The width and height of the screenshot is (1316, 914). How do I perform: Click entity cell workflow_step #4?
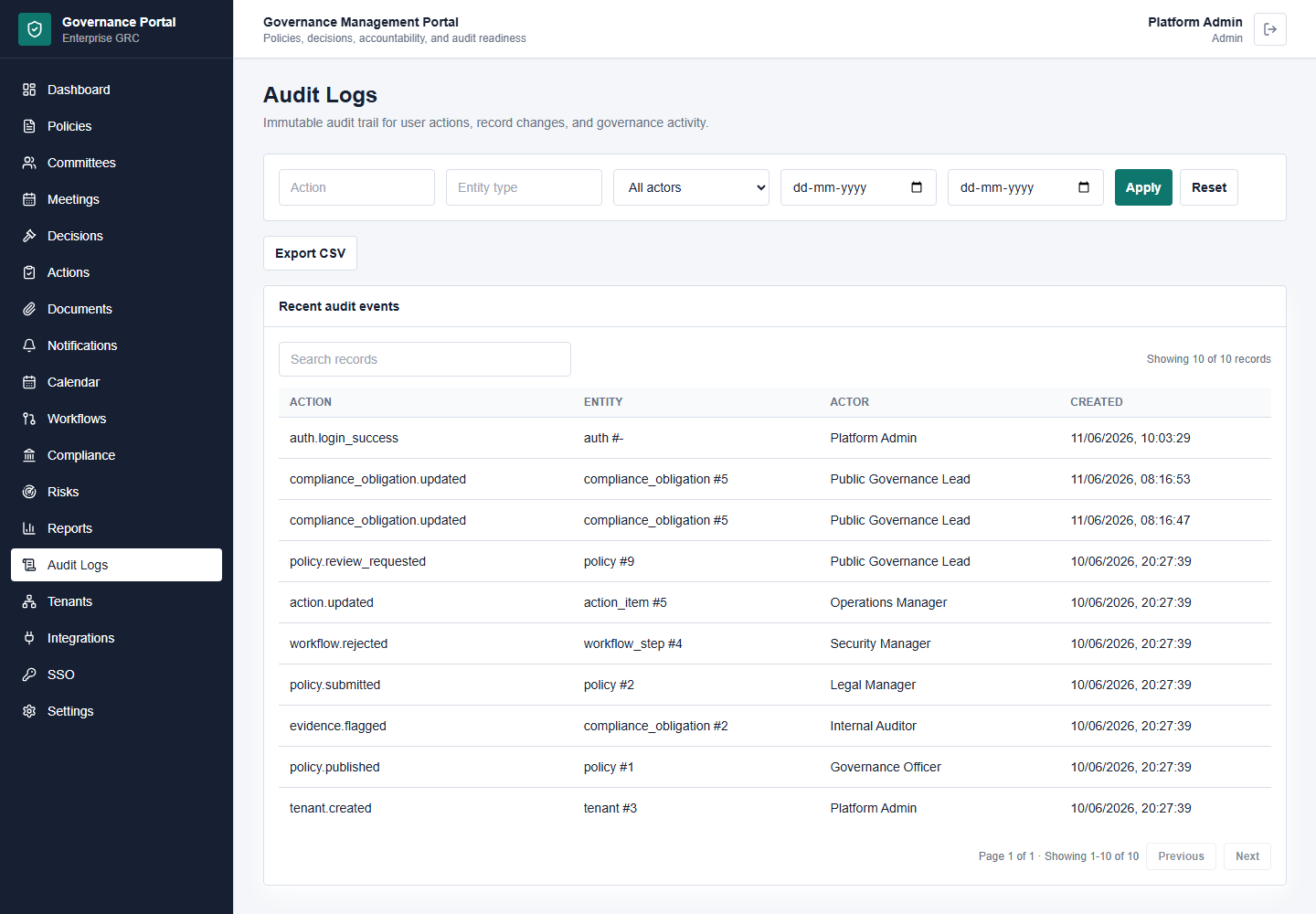[633, 643]
